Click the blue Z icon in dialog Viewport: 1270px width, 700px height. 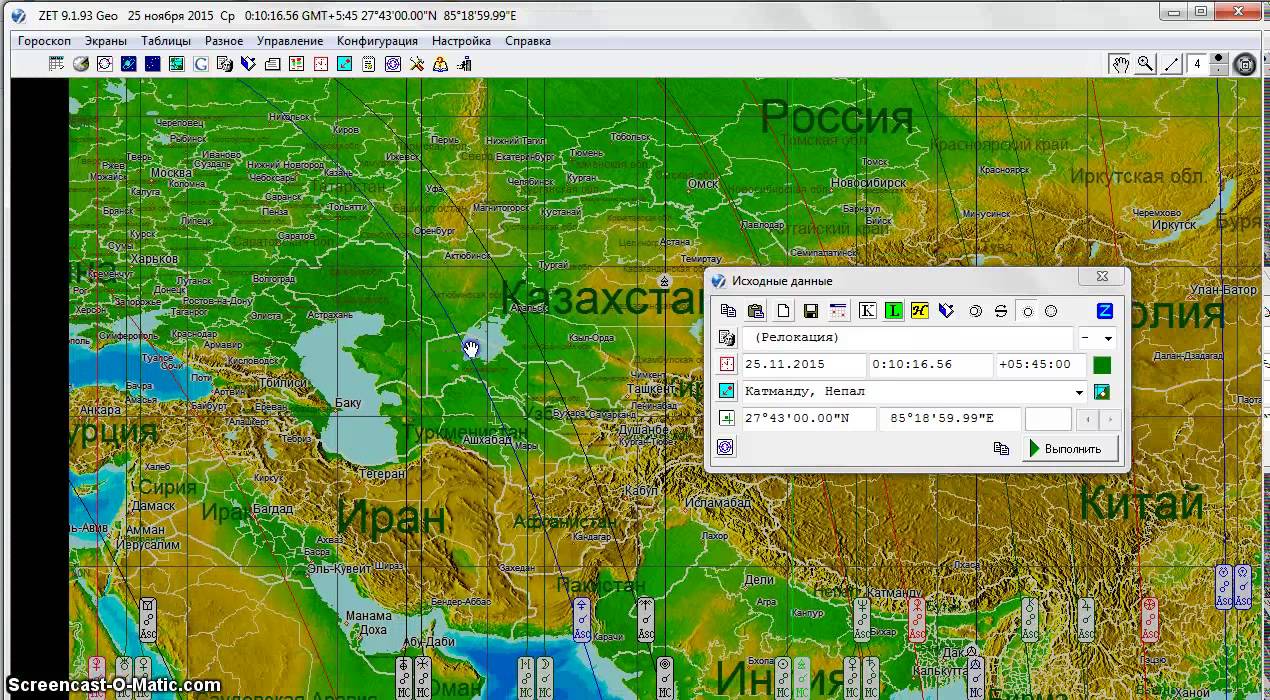[x=1105, y=311]
